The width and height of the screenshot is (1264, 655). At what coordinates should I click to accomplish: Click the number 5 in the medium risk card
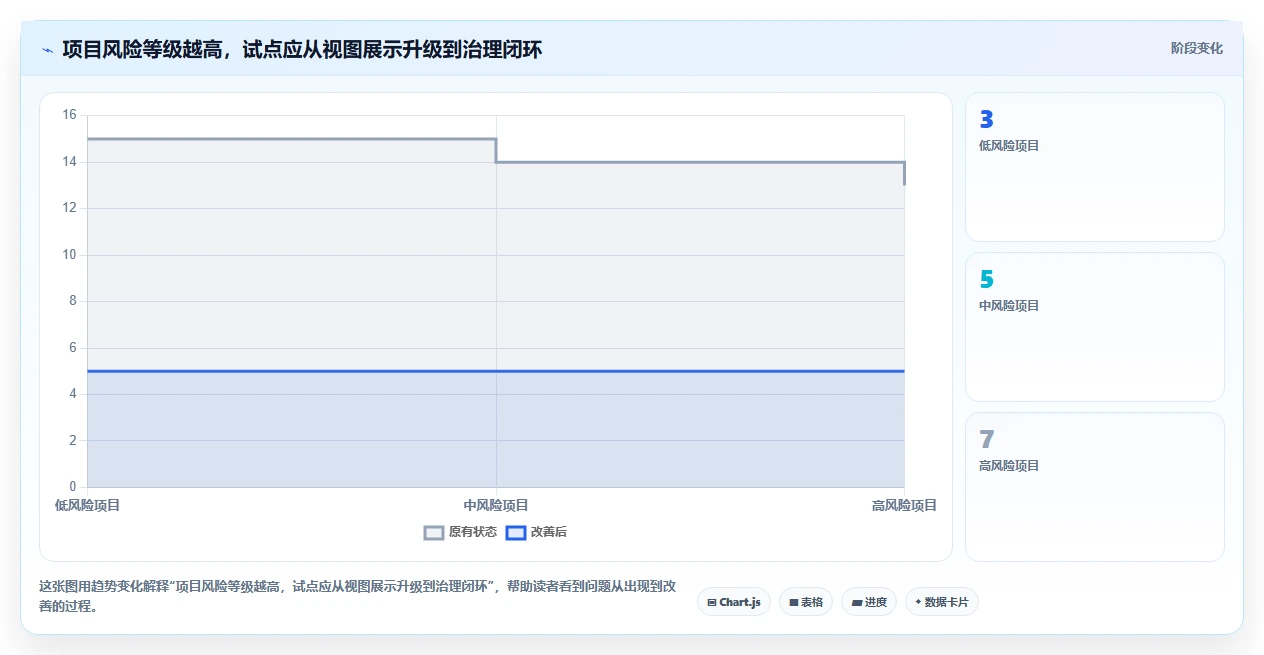coord(986,280)
